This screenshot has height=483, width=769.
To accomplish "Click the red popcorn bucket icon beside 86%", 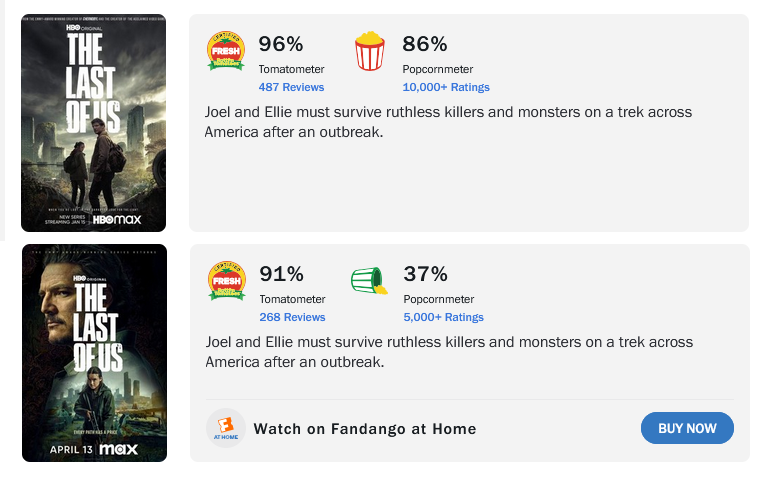I will pyautogui.click(x=370, y=51).
